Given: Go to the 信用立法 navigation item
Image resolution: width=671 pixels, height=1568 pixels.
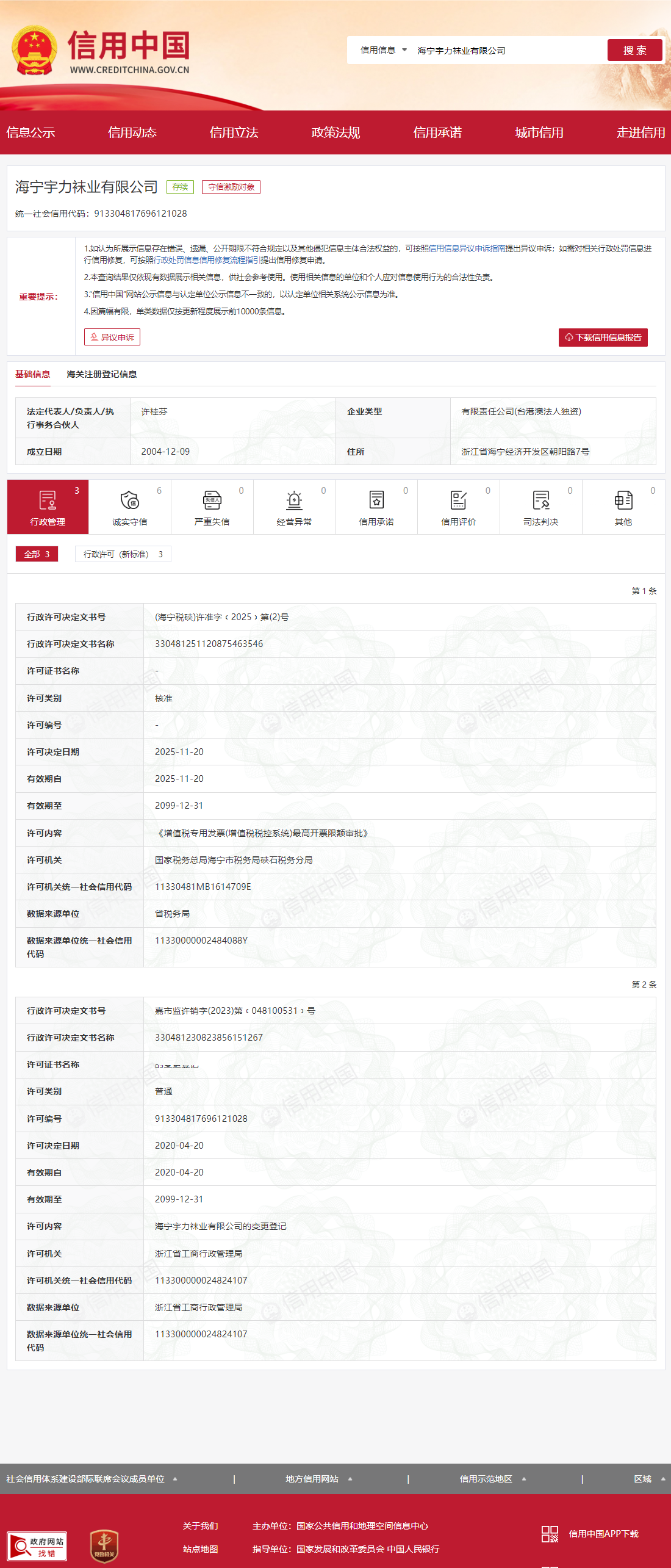Looking at the screenshot, I should (234, 132).
